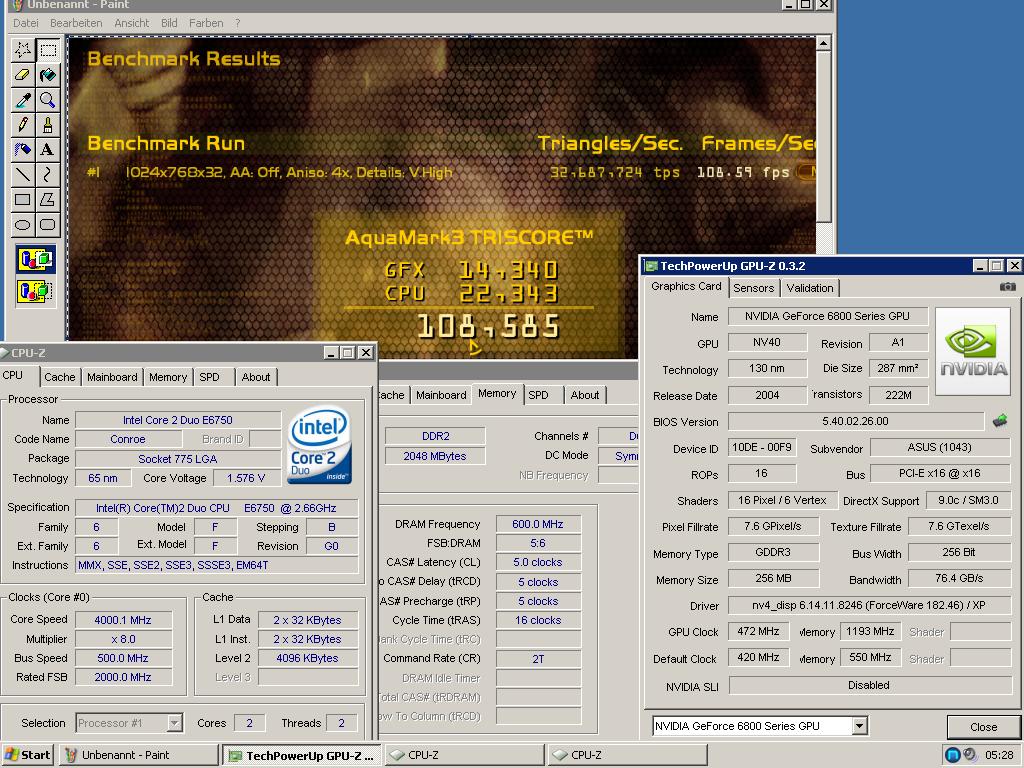
Task: Click the GPU-Z Name field NVIDIA GeForce 6800
Action: 827,316
